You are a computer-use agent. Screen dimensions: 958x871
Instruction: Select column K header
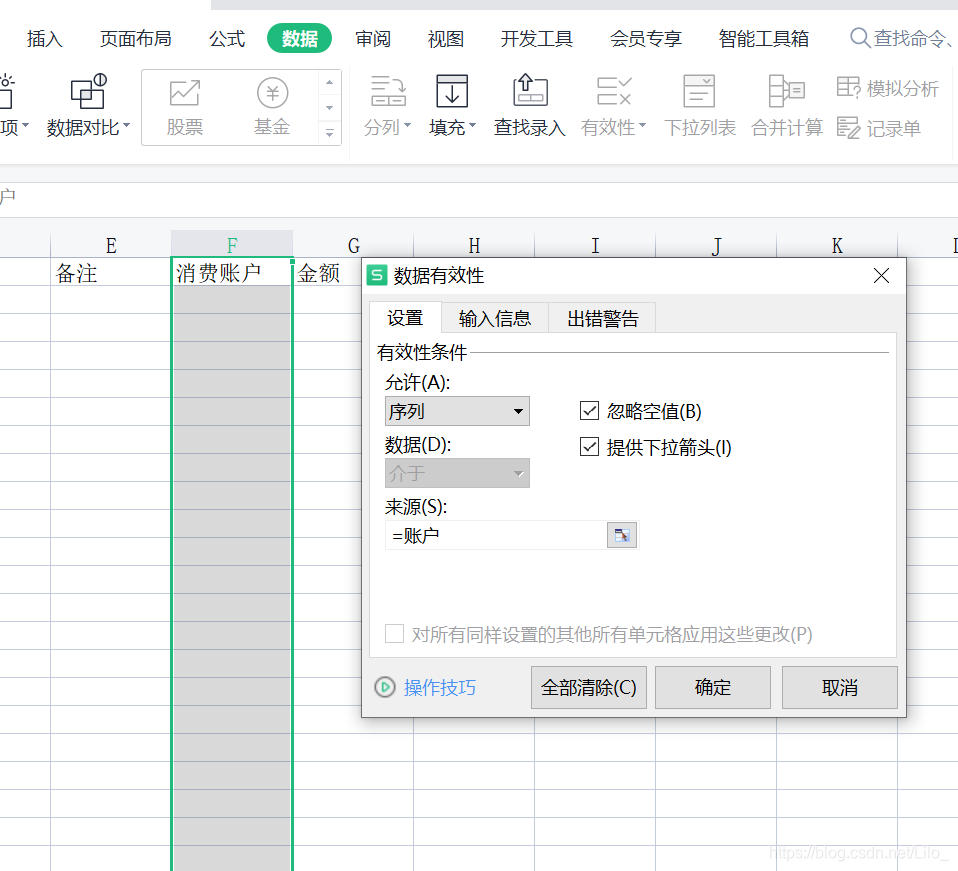837,244
